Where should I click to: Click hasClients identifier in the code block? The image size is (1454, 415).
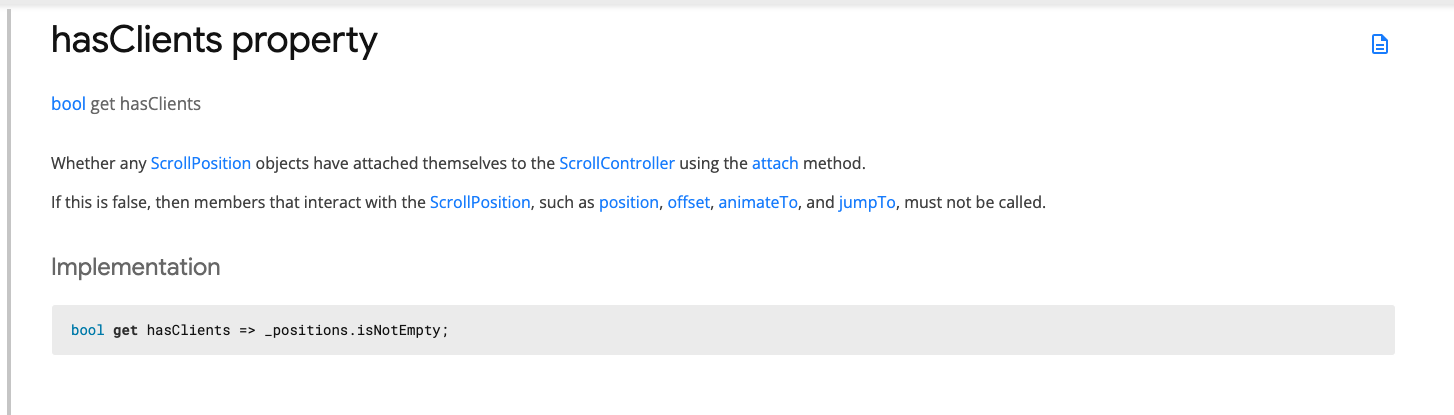pos(189,330)
